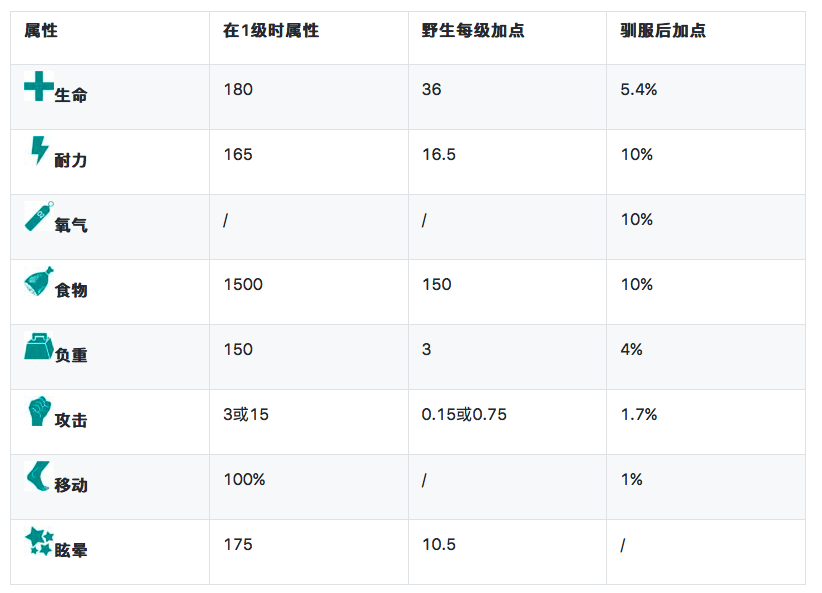Click the fist attack icon
The image size is (822, 593).
pyautogui.click(x=38, y=411)
